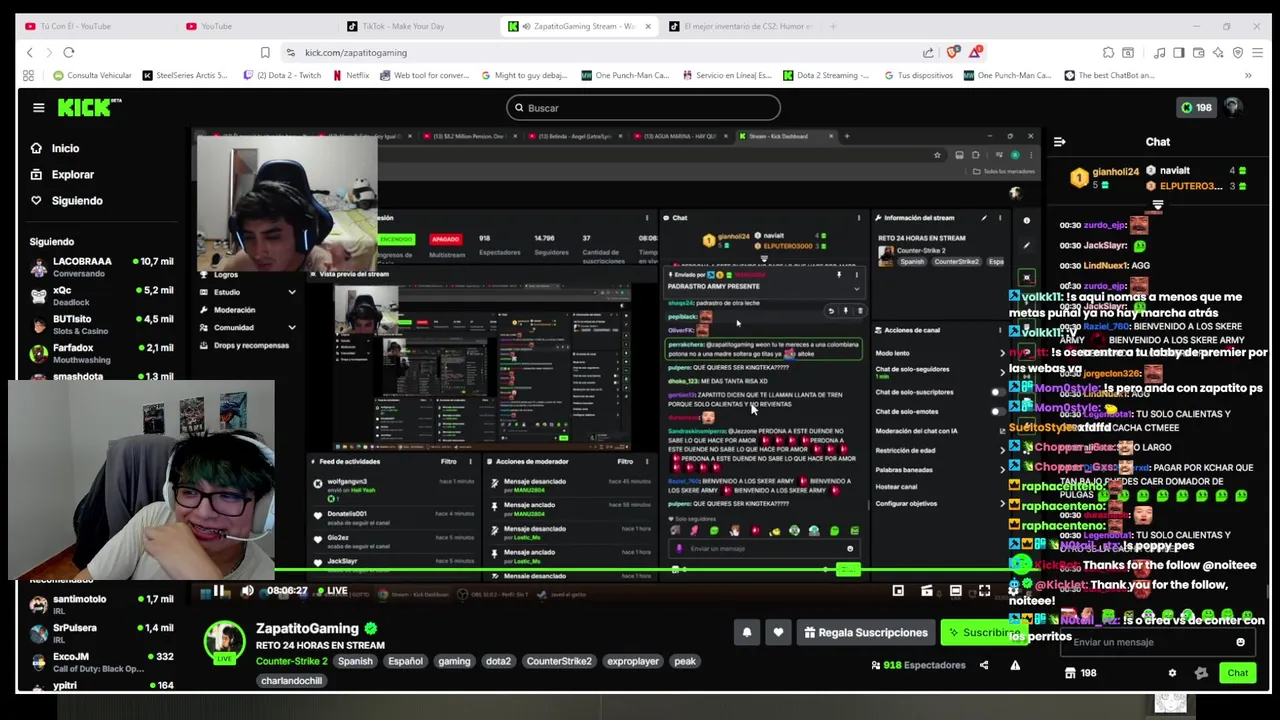Image resolution: width=1280 pixels, height=720 pixels.
Task: Open ExcoJM recommended channel
Action: (101, 662)
